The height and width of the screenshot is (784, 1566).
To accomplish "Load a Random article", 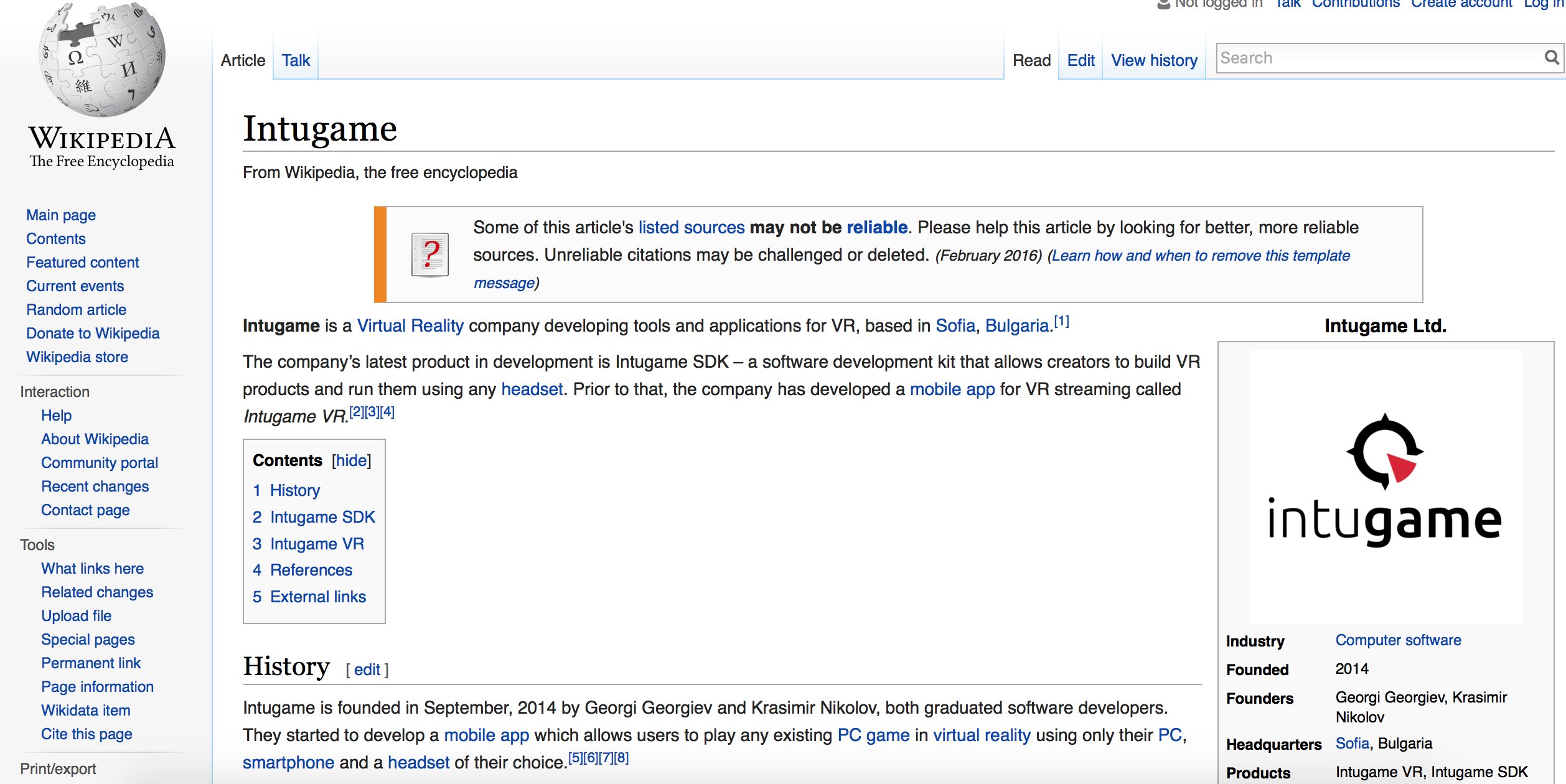I will pos(76,310).
